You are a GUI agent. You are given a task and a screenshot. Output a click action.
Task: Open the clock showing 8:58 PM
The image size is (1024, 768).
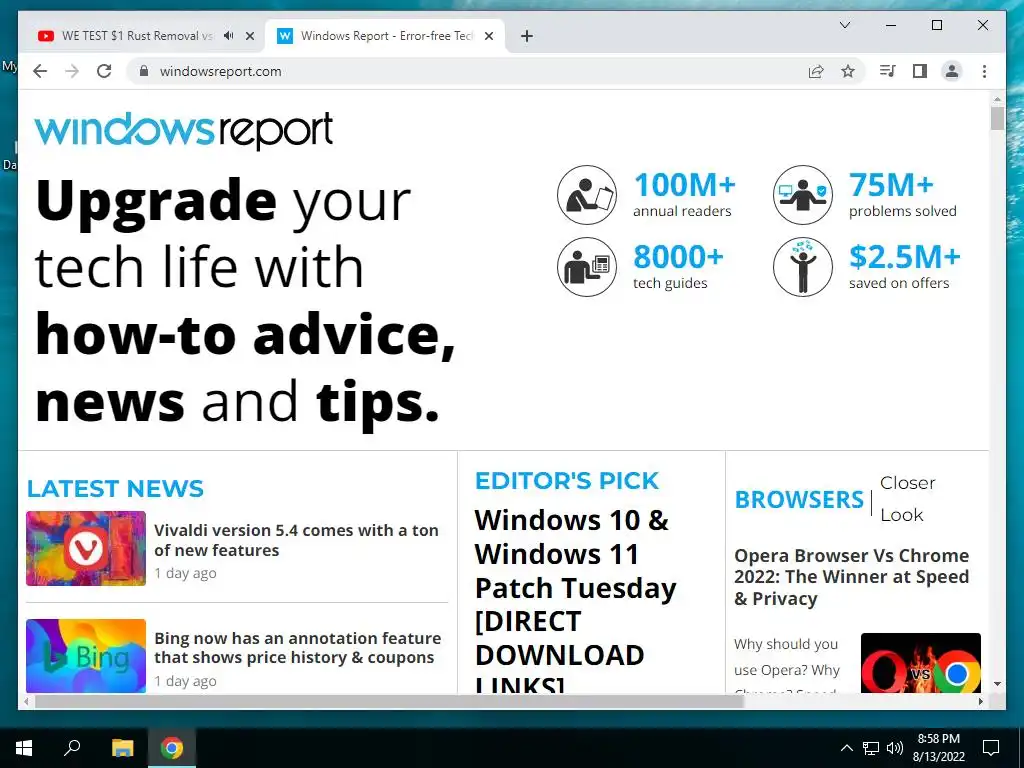938,748
